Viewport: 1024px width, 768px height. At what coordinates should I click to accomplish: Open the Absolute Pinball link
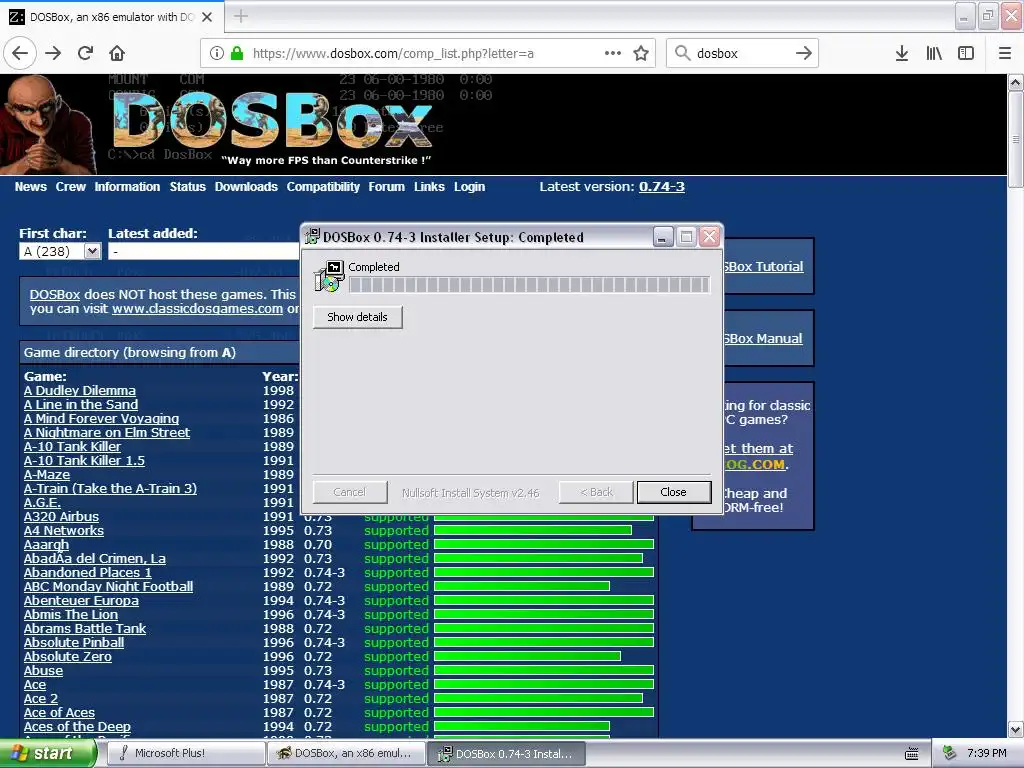coord(74,643)
